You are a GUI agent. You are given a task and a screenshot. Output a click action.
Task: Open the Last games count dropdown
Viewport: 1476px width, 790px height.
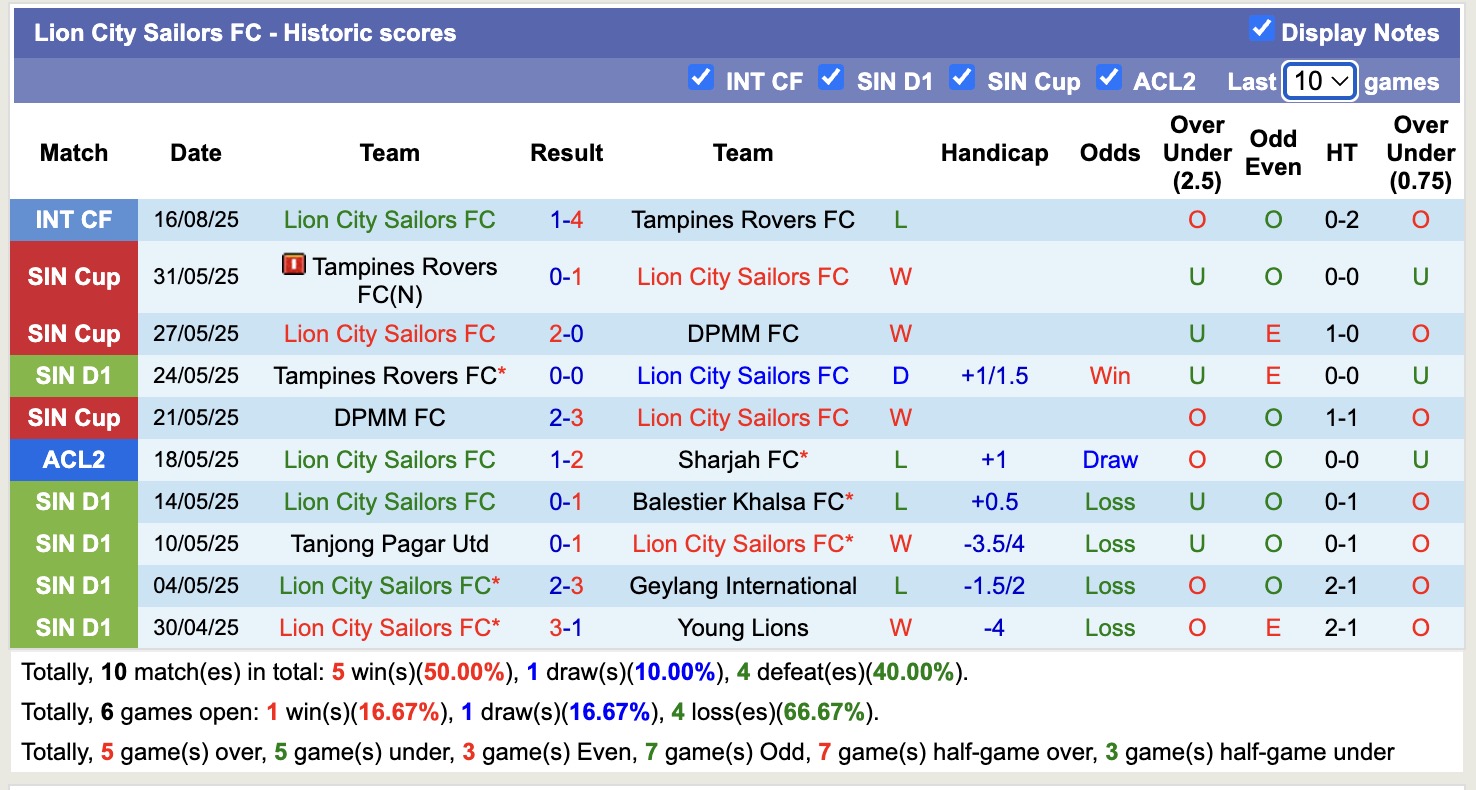pos(1319,81)
